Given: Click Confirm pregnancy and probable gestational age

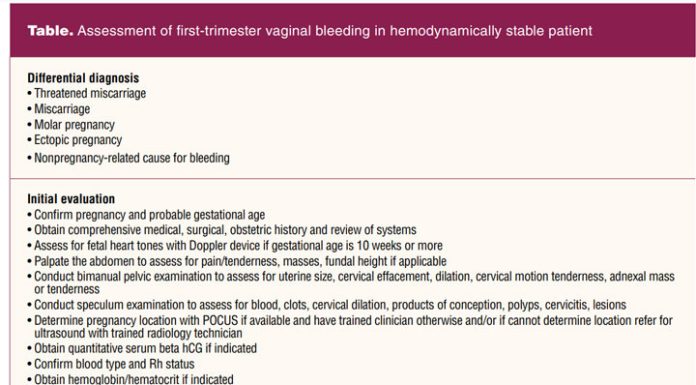Looking at the screenshot, I should tap(146, 215).
